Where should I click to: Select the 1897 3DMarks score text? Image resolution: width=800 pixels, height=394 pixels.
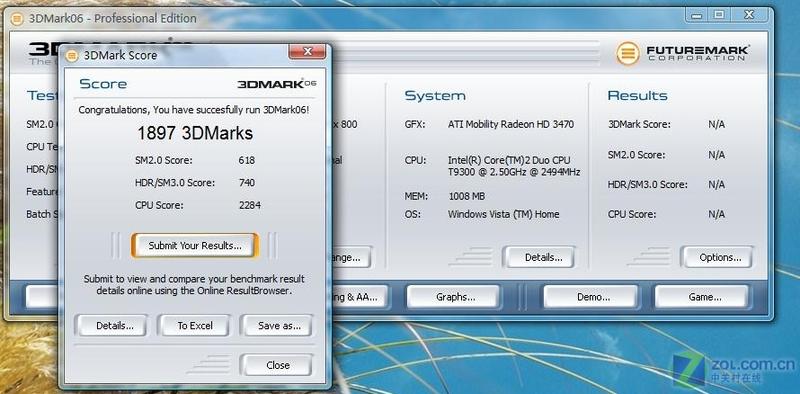[195, 134]
